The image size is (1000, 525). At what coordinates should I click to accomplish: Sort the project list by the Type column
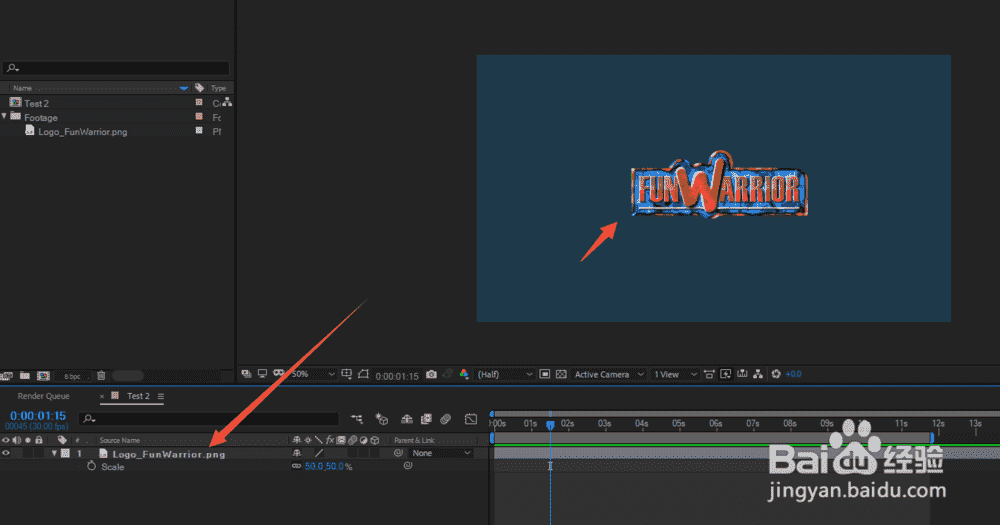[219, 88]
